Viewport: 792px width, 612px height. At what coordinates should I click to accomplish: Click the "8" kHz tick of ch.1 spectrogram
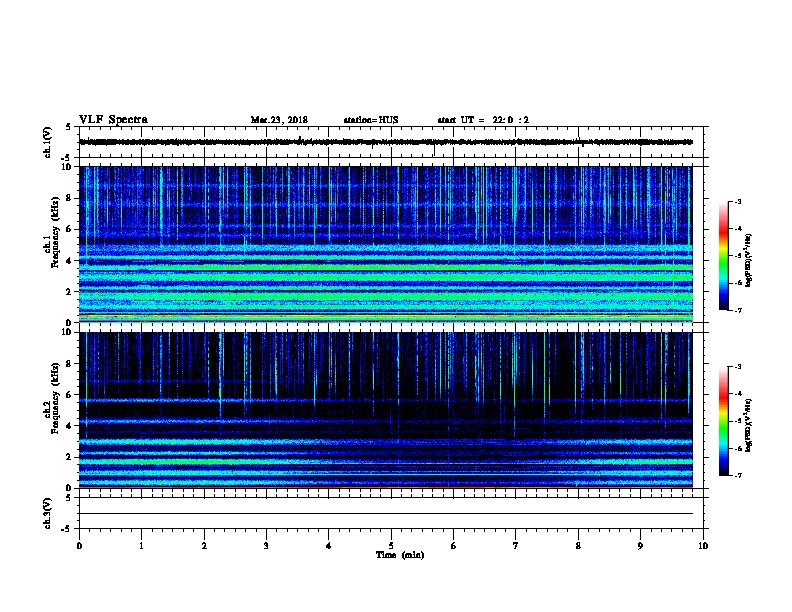point(70,198)
